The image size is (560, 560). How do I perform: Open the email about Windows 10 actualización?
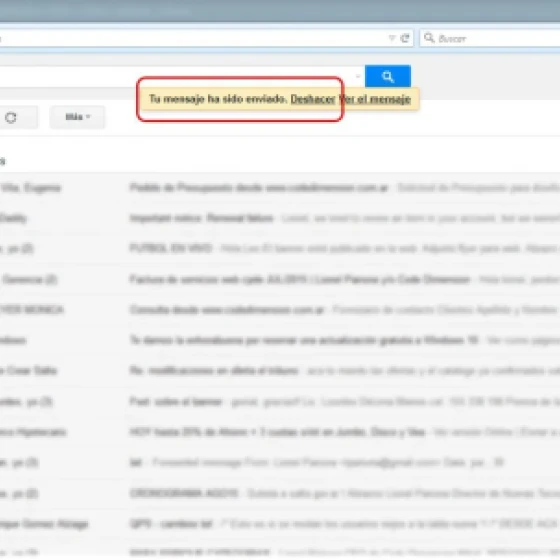(280, 340)
